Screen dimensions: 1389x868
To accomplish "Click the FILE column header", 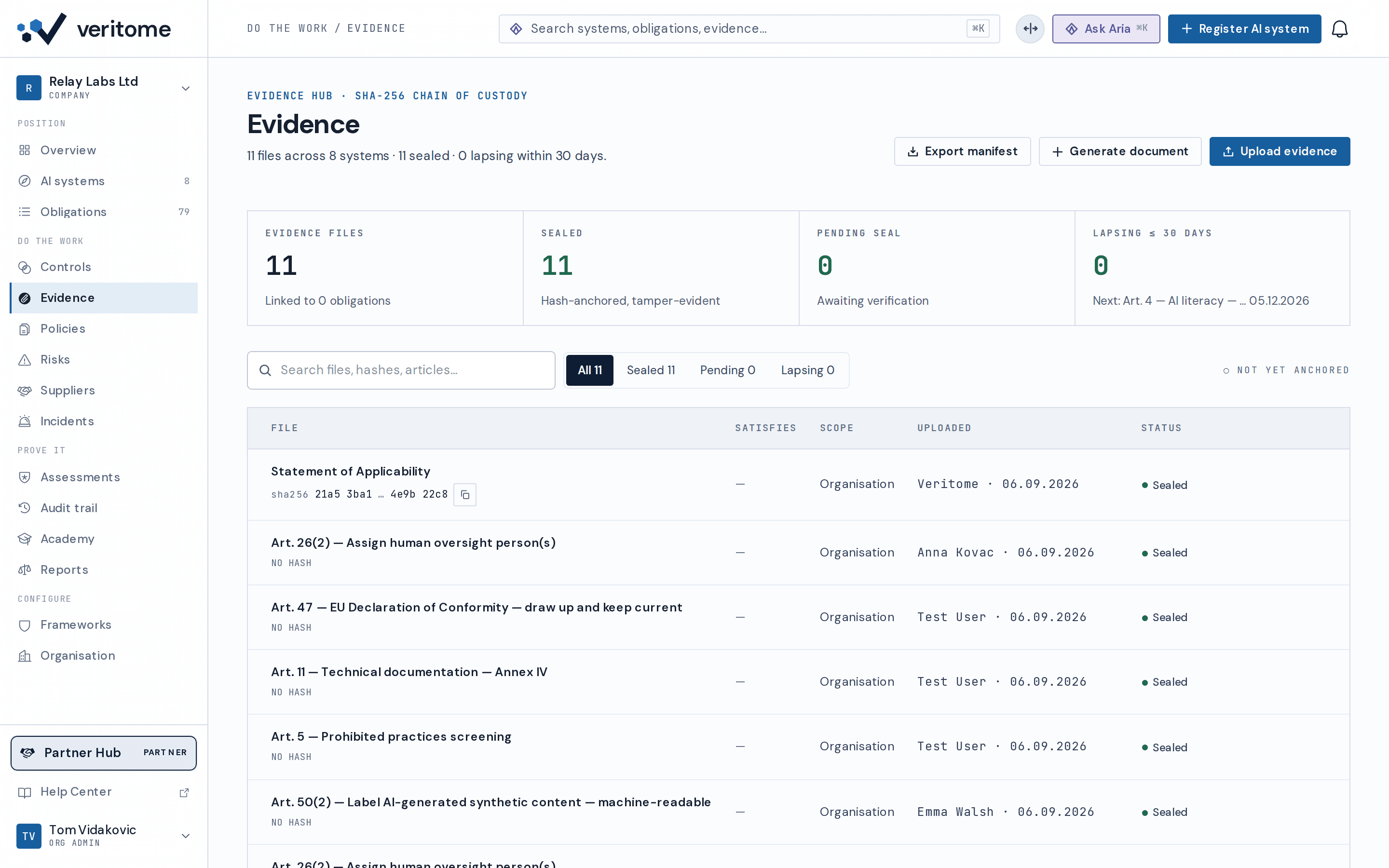I will [285, 428].
